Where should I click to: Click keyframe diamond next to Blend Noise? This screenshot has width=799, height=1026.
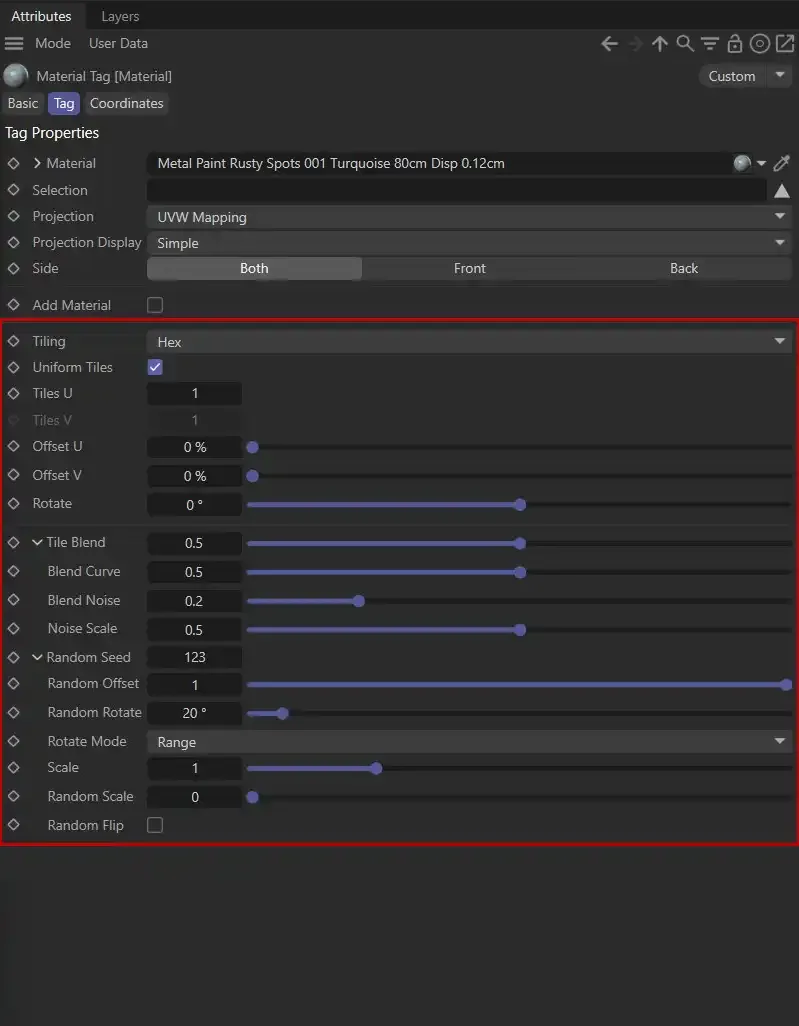[13, 600]
